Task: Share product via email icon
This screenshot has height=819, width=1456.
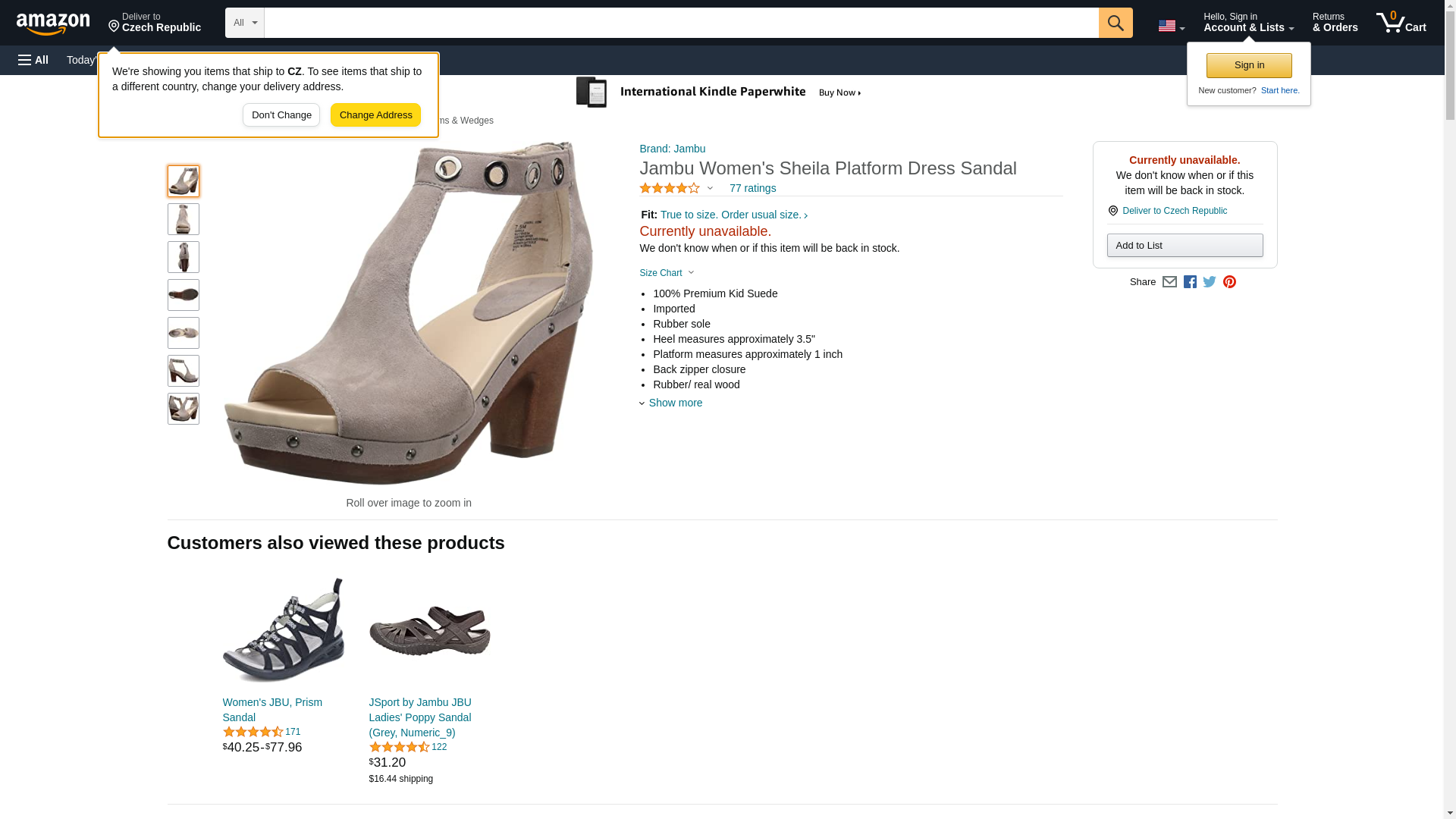Action: tap(1169, 282)
